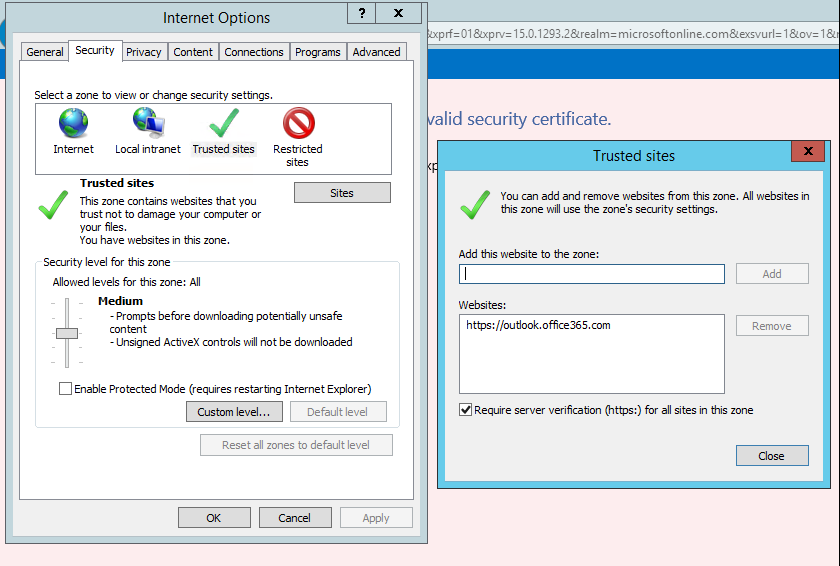Click the Add button in Trusted sites
This screenshot has width=840, height=566.
point(772,274)
